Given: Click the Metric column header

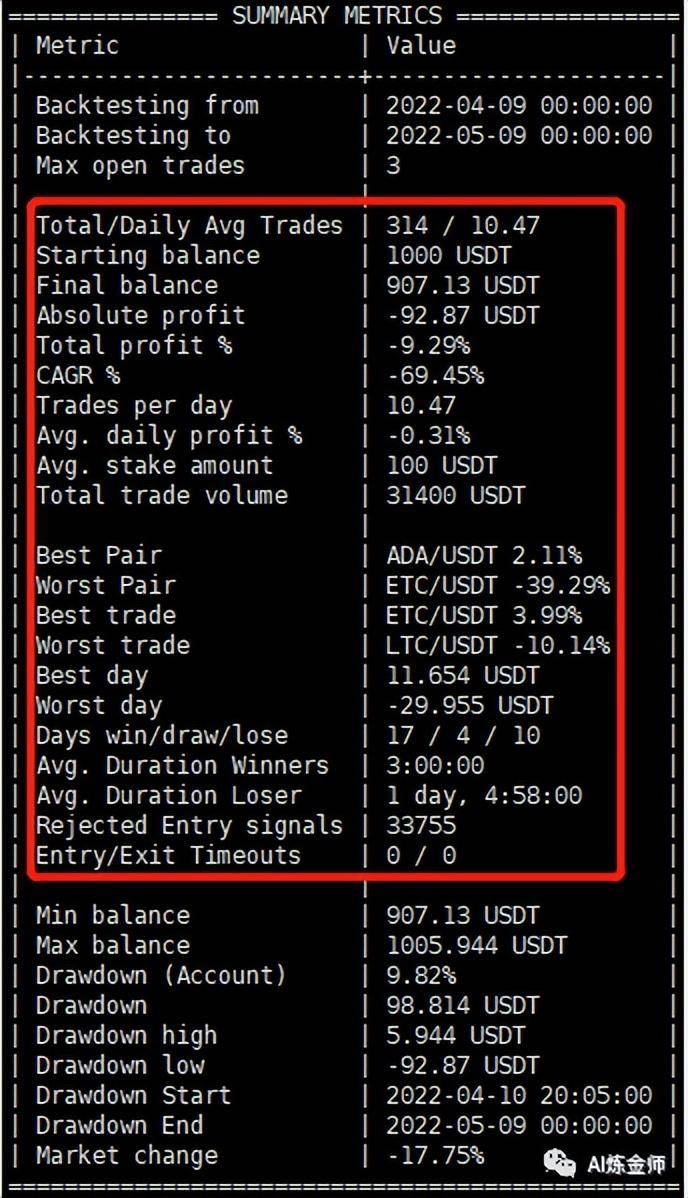Looking at the screenshot, I should point(77,45).
